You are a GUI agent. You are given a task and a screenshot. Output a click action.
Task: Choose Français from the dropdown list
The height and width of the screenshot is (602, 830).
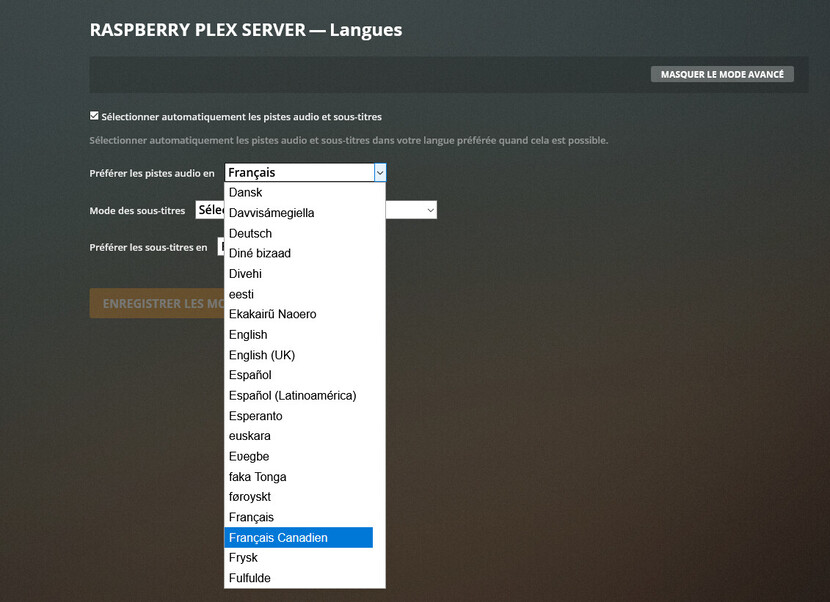(x=299, y=517)
